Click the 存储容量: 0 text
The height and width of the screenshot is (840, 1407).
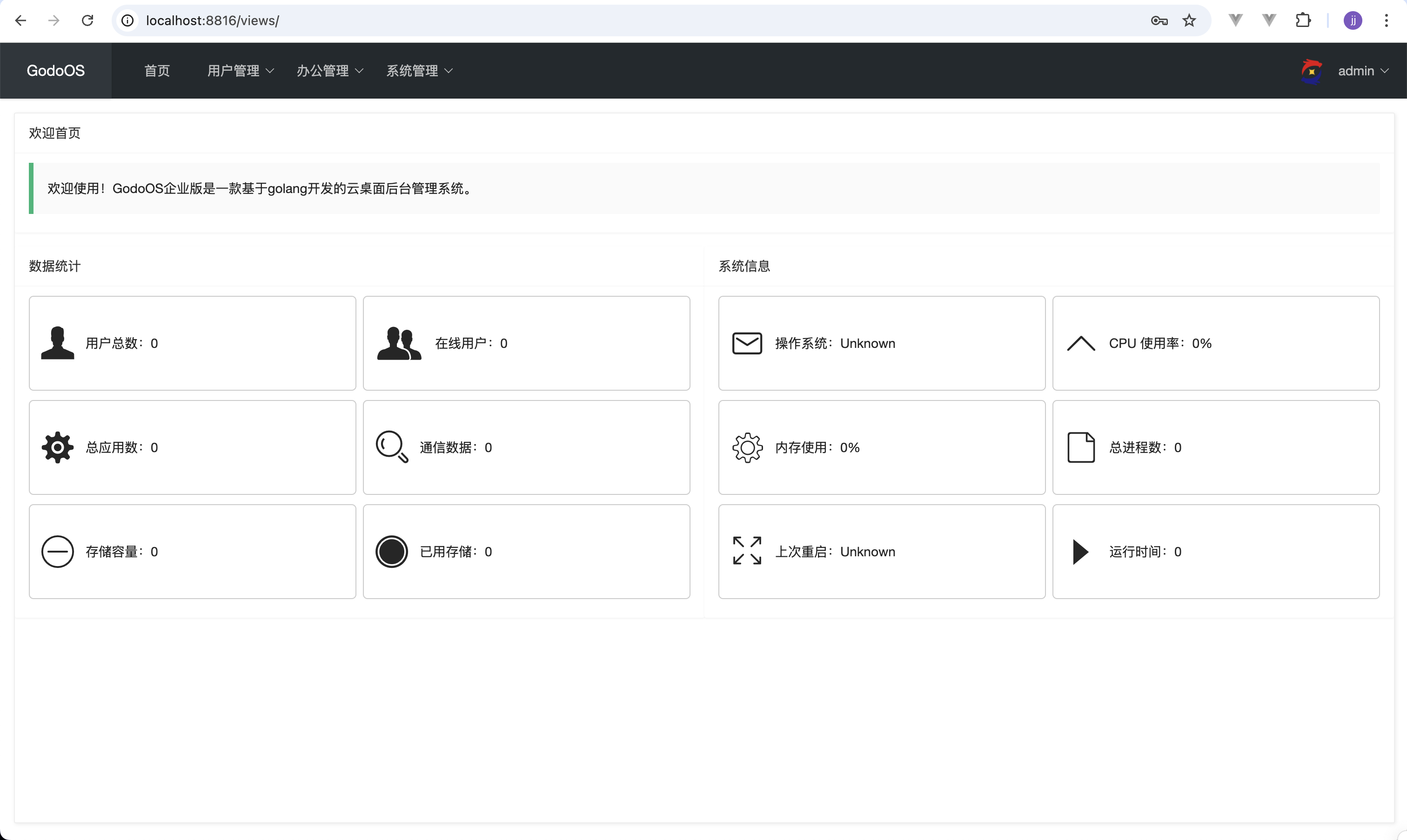[x=122, y=552]
